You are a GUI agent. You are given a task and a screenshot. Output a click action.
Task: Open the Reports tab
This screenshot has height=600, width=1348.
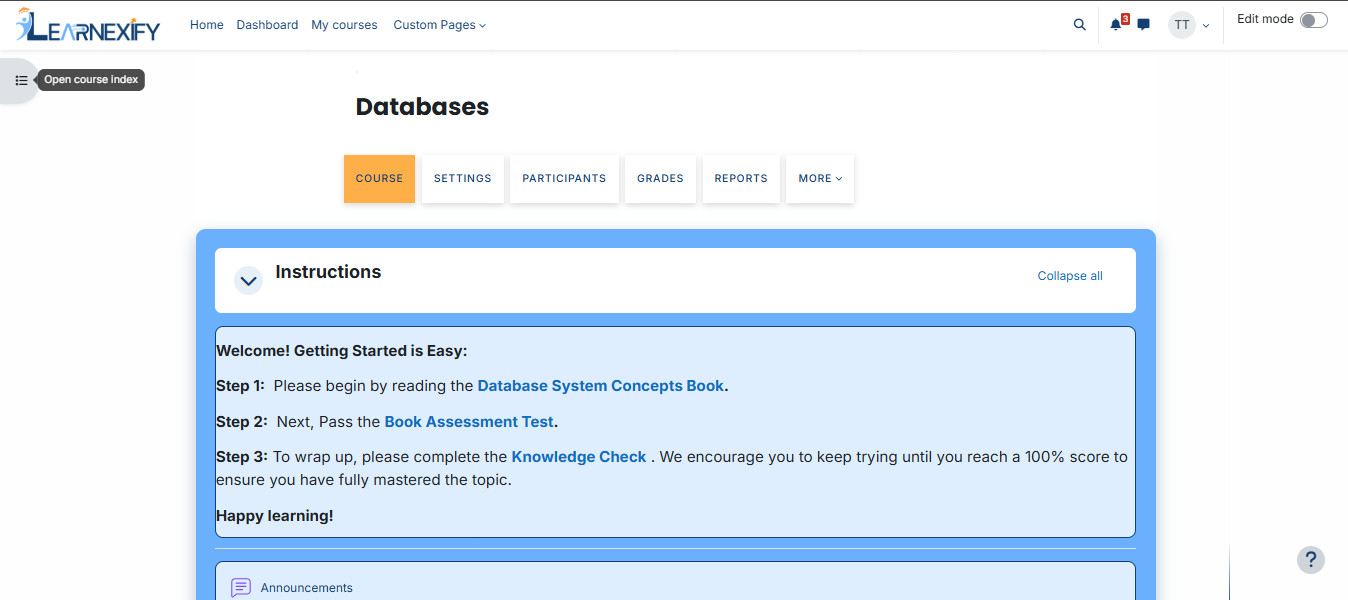tap(741, 179)
